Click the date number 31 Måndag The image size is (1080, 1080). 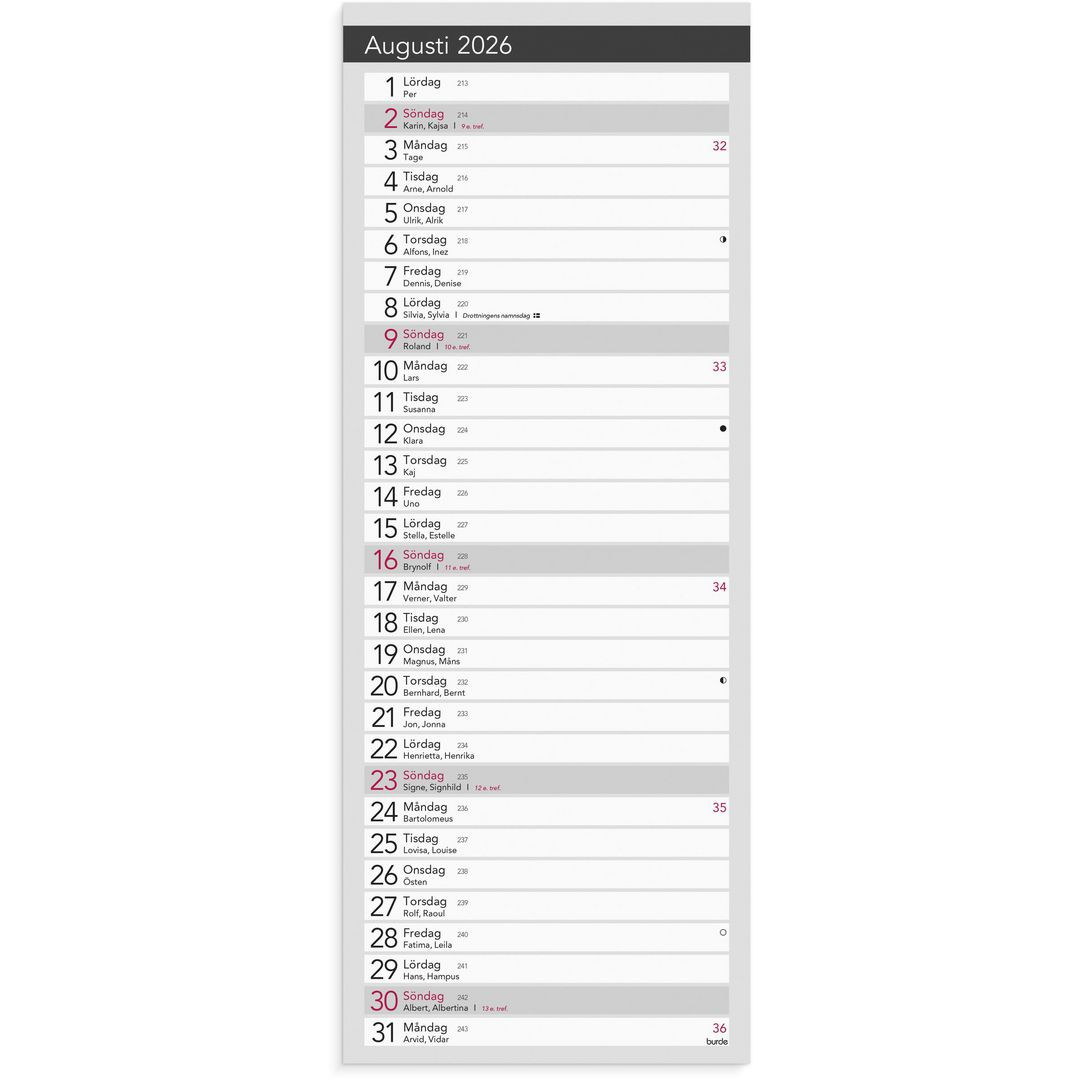click(x=384, y=1033)
